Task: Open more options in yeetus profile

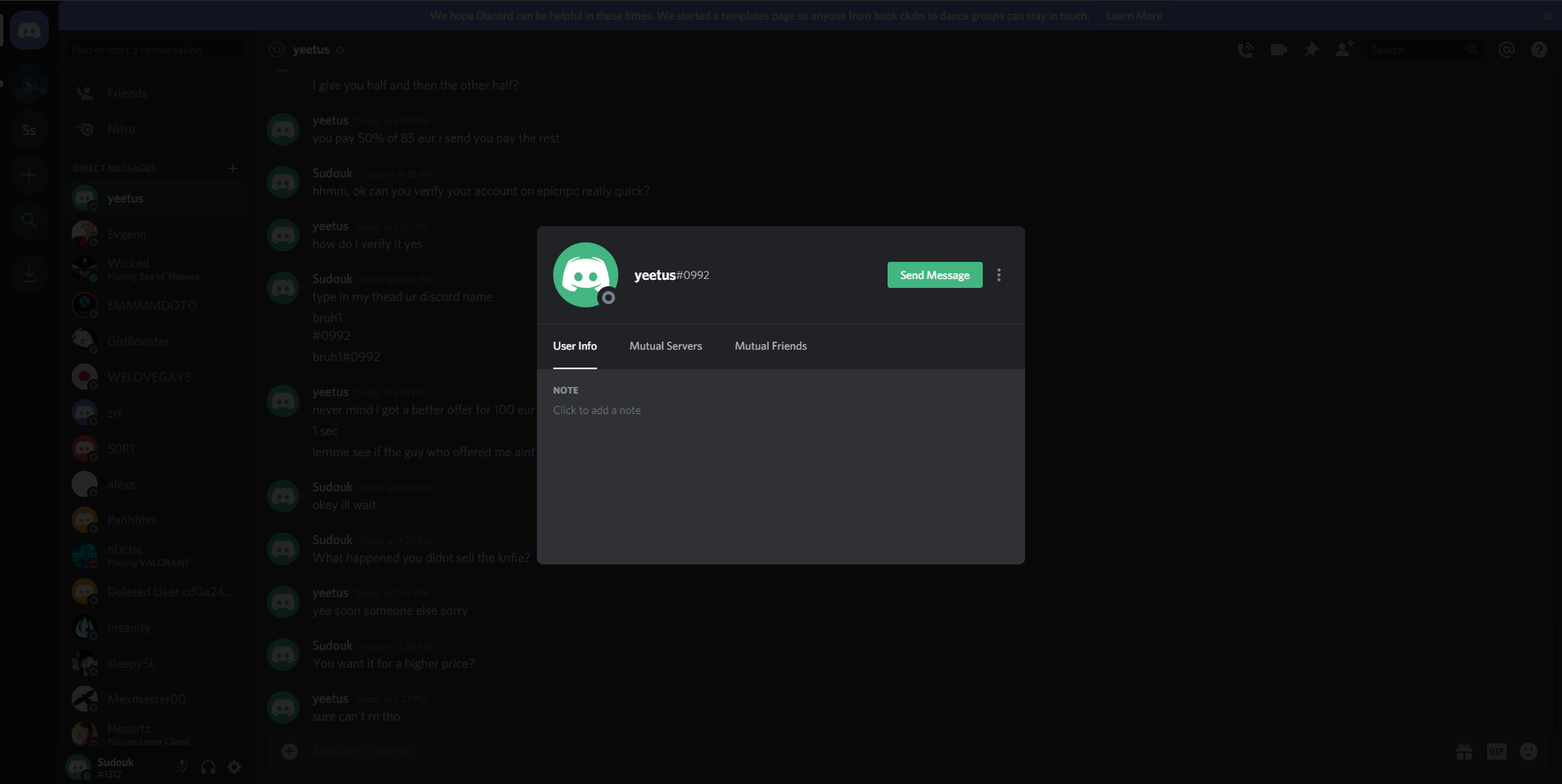Action: tap(999, 275)
